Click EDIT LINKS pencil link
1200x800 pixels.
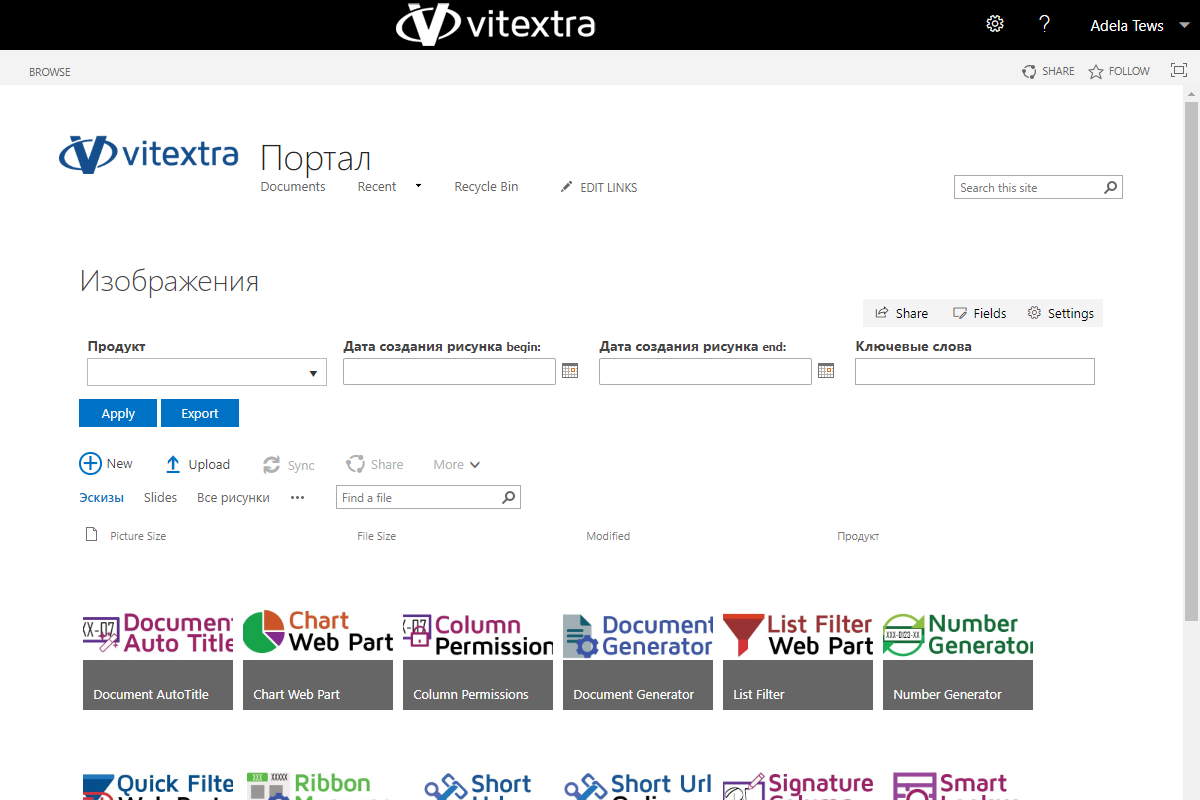coord(599,187)
